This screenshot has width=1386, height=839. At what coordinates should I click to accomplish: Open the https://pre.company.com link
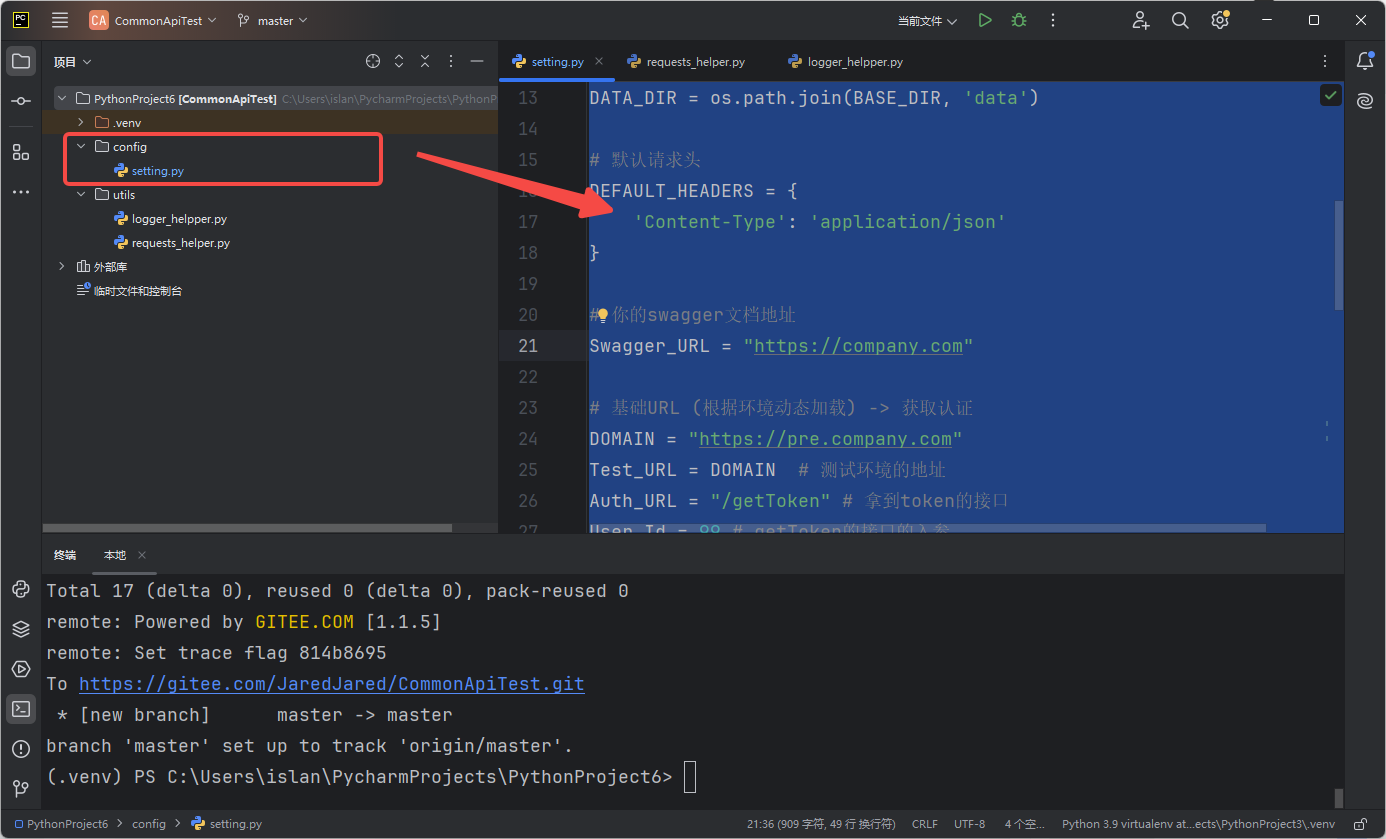pos(825,439)
